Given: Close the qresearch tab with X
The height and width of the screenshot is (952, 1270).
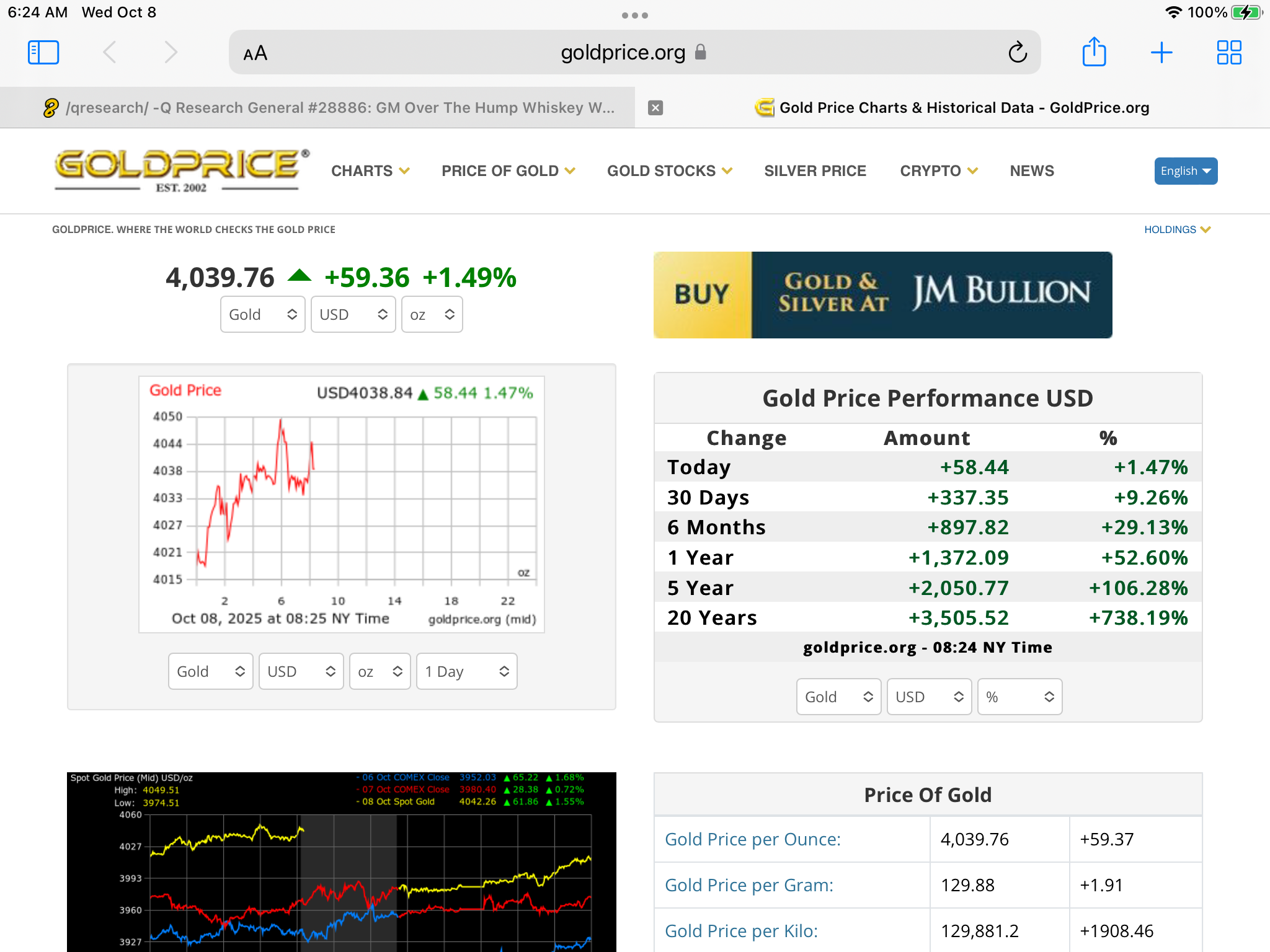Looking at the screenshot, I should coord(655,108).
